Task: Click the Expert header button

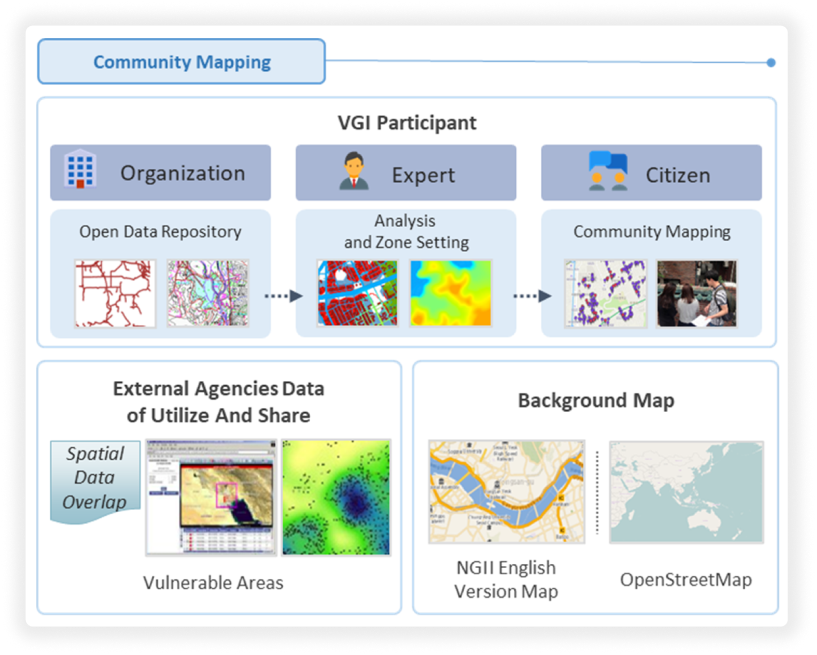Action: [406, 173]
